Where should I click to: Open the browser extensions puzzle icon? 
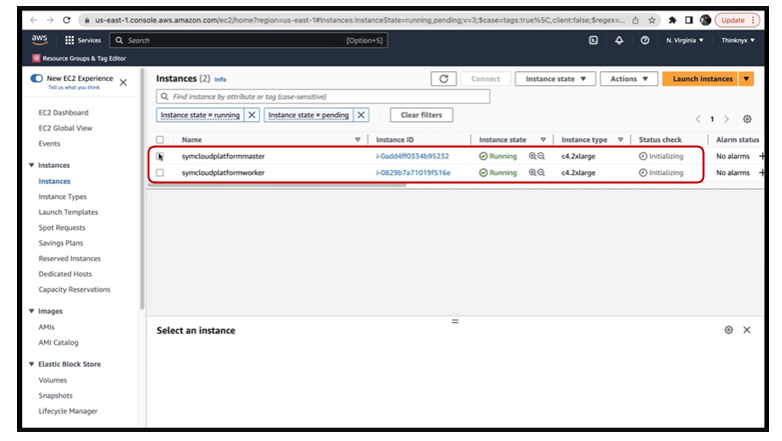672,20
